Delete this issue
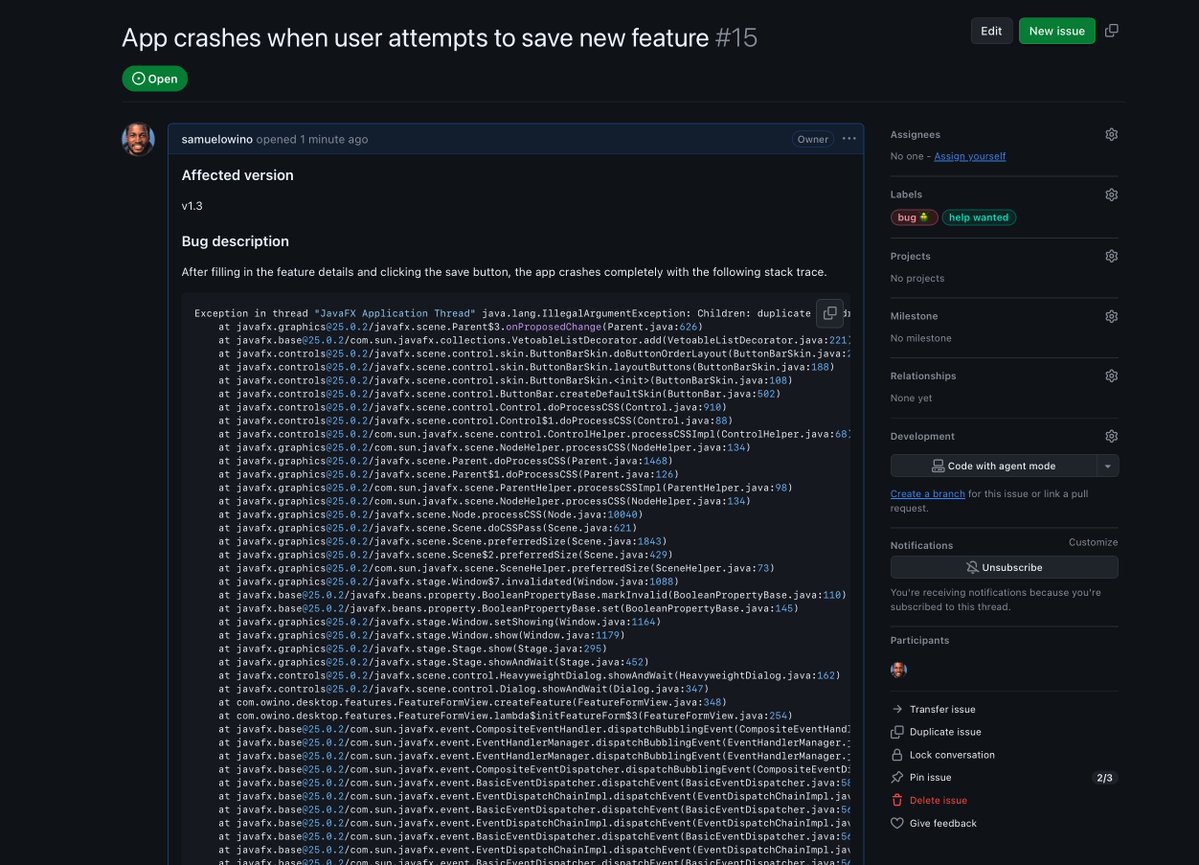The width and height of the screenshot is (1199, 865). (x=929, y=800)
